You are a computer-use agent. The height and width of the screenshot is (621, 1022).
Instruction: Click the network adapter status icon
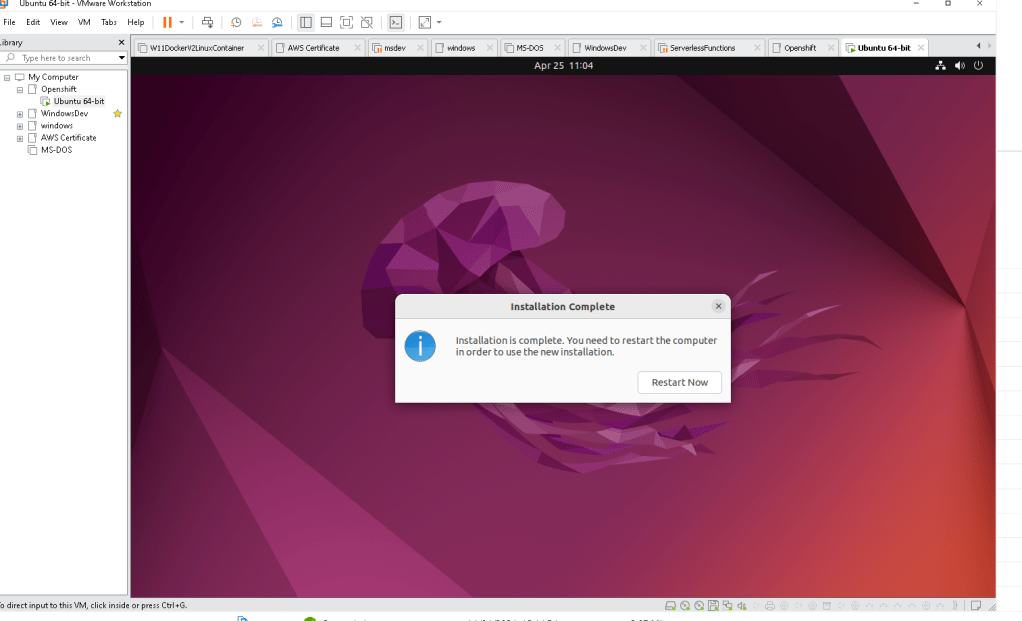click(727, 605)
